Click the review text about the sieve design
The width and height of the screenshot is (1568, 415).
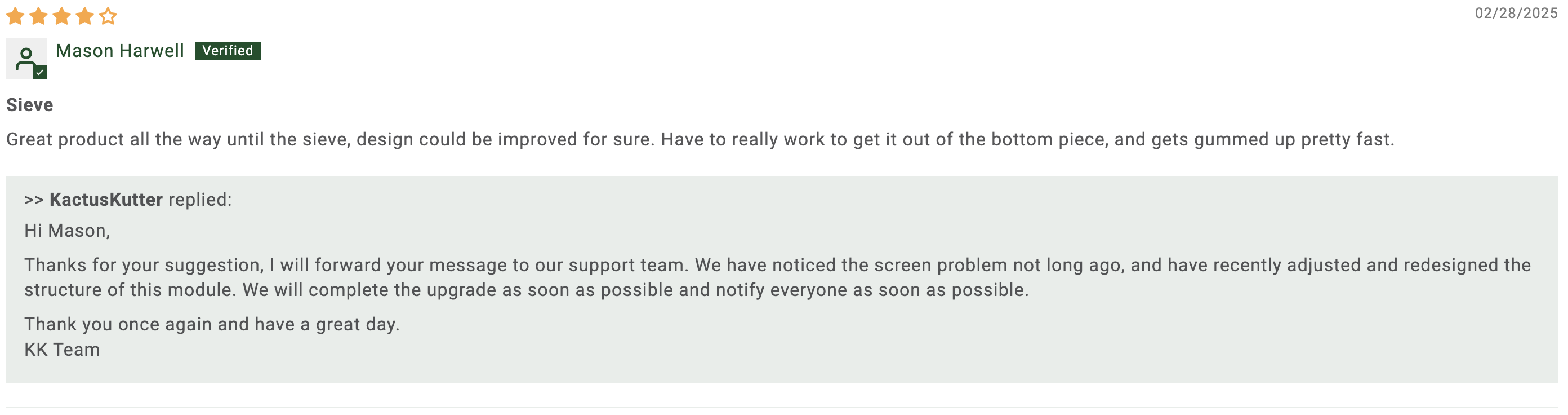tap(700, 139)
